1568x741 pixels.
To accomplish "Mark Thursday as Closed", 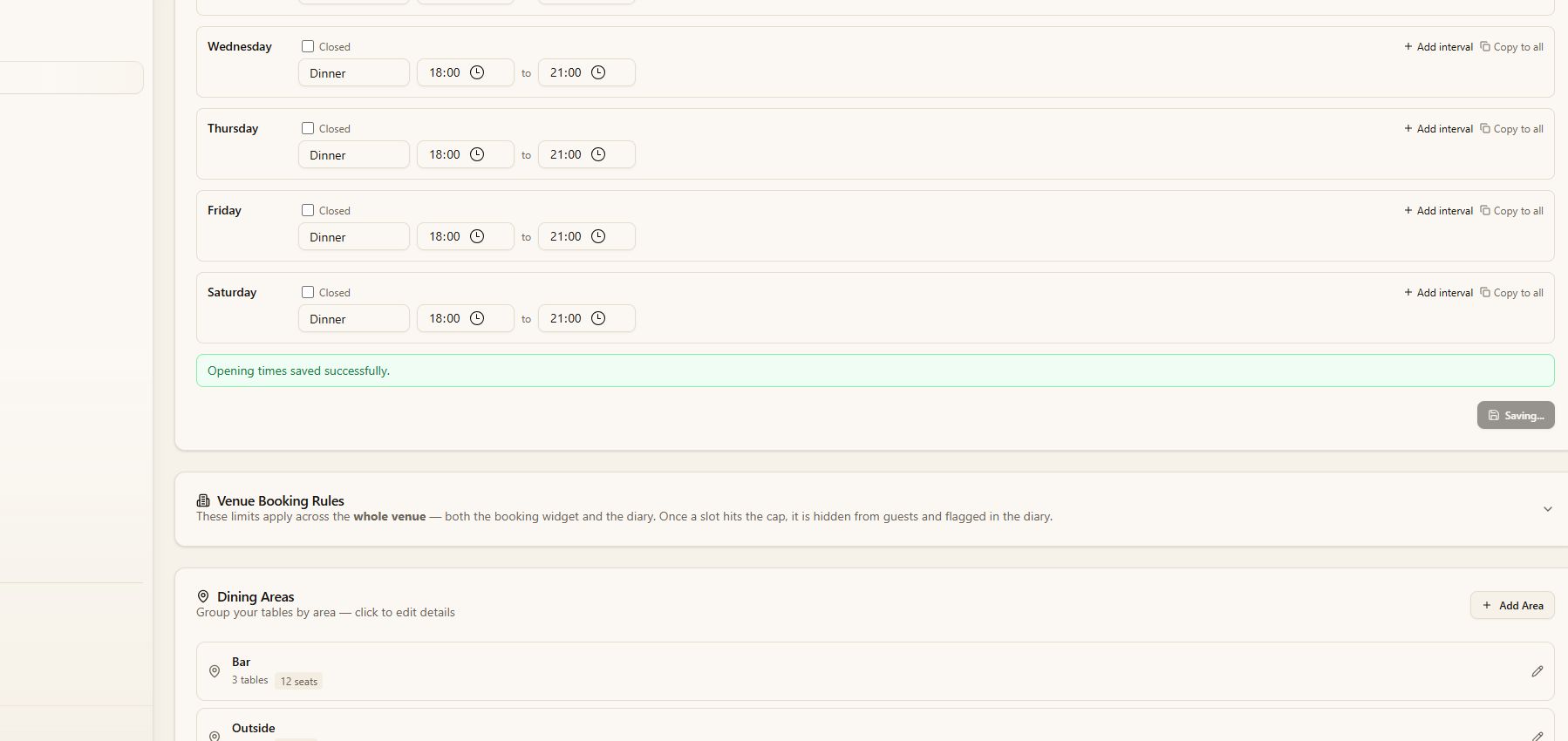I will coord(308,128).
